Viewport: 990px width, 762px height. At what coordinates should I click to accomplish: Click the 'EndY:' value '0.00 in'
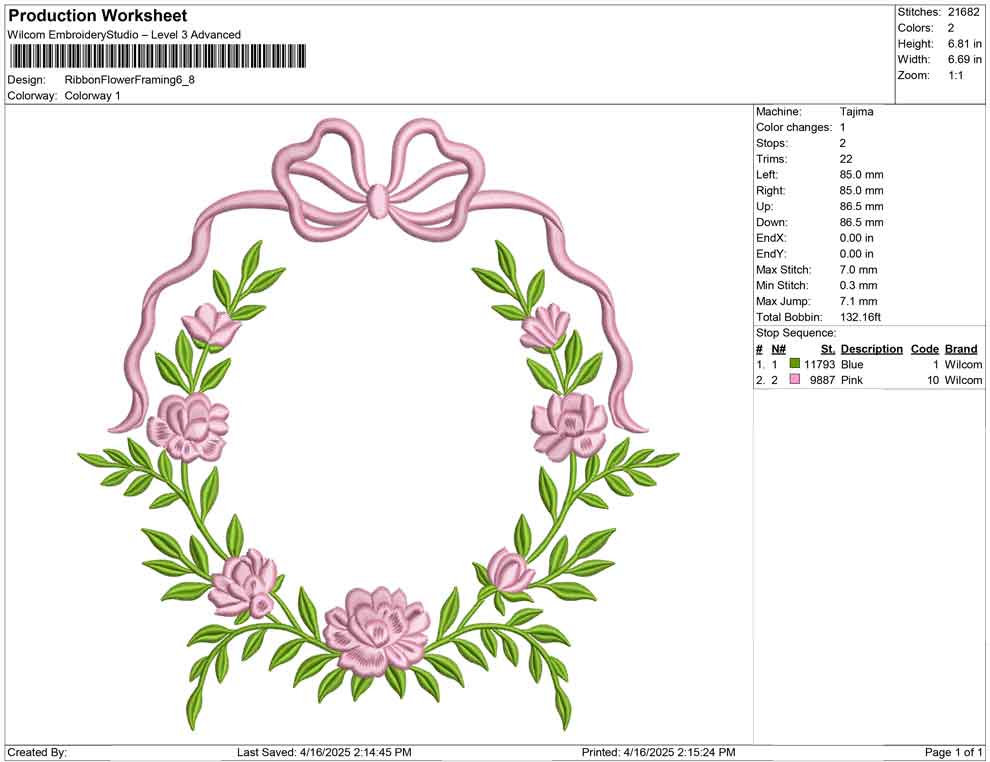[x=857, y=254]
